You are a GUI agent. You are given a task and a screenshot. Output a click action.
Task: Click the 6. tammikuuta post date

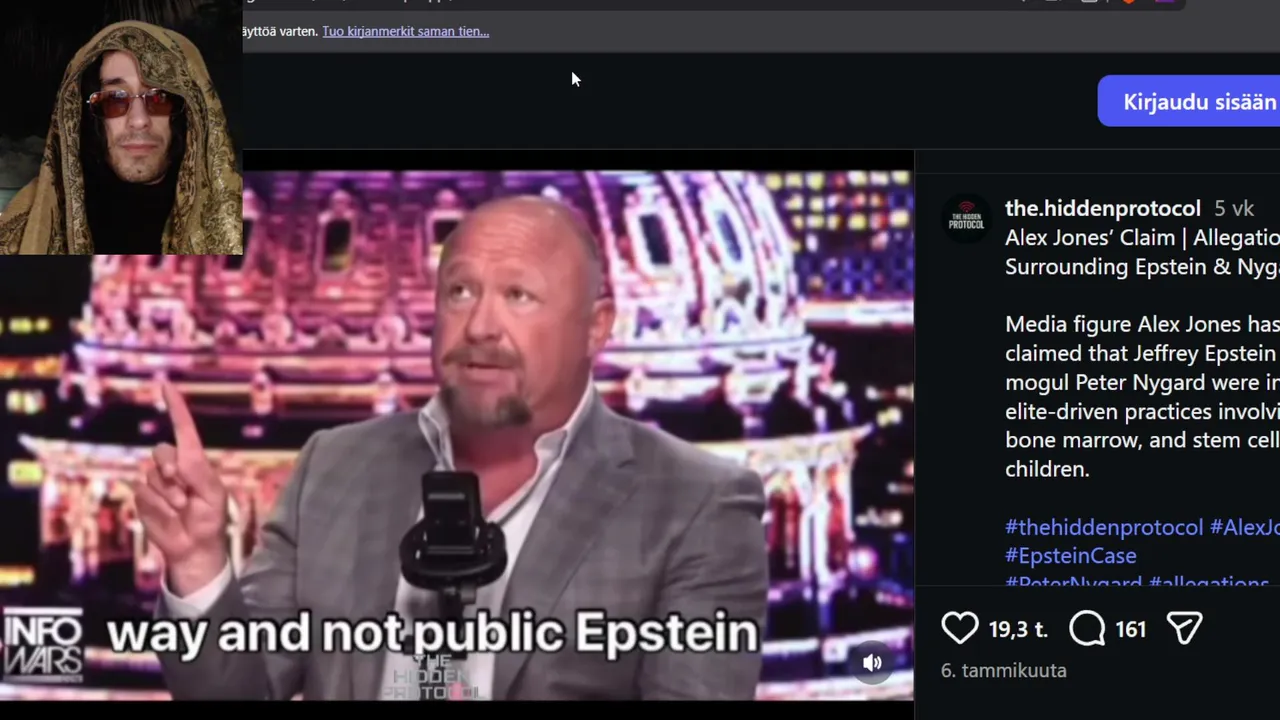click(1003, 671)
